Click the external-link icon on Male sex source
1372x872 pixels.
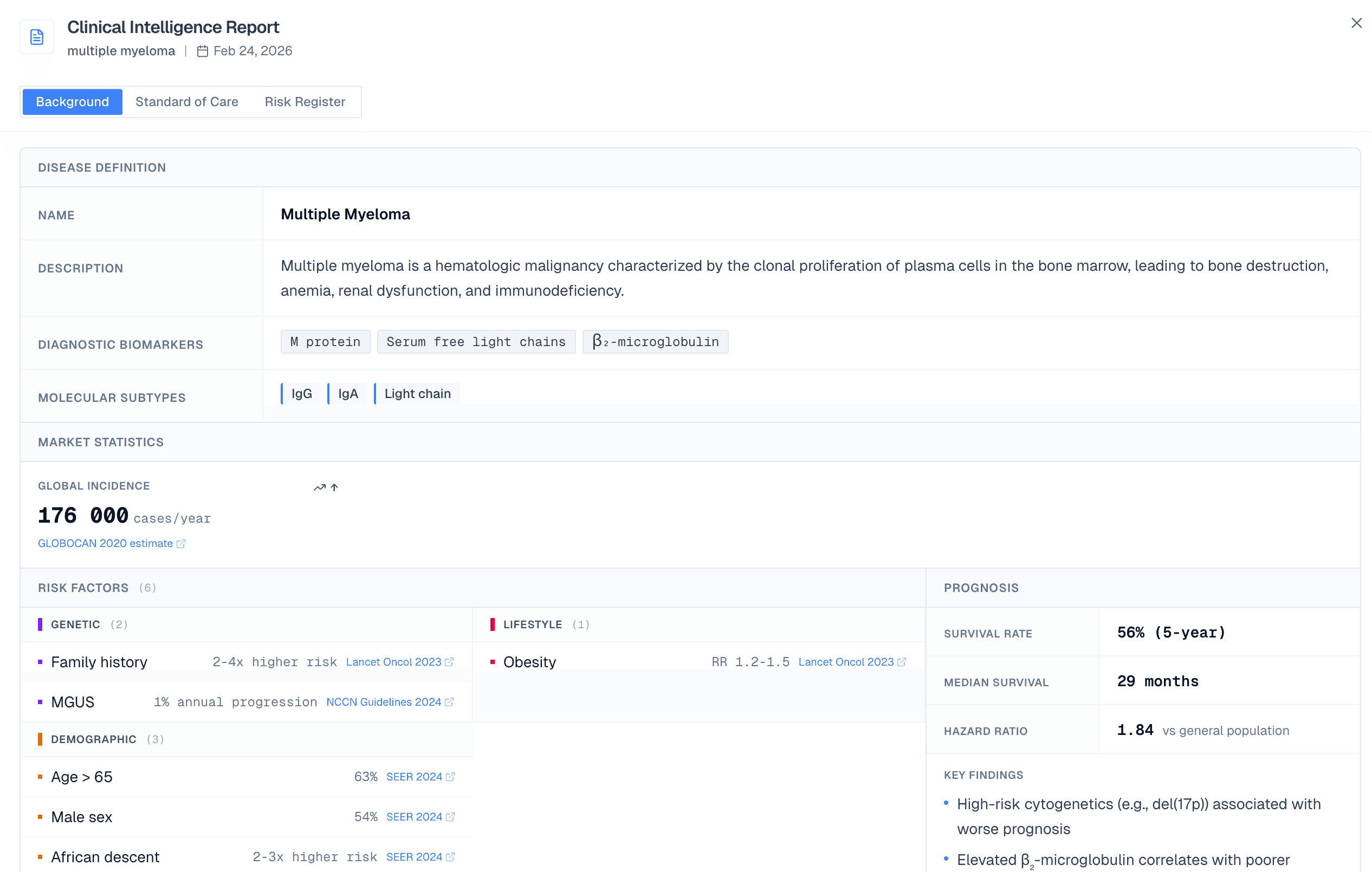point(450,817)
